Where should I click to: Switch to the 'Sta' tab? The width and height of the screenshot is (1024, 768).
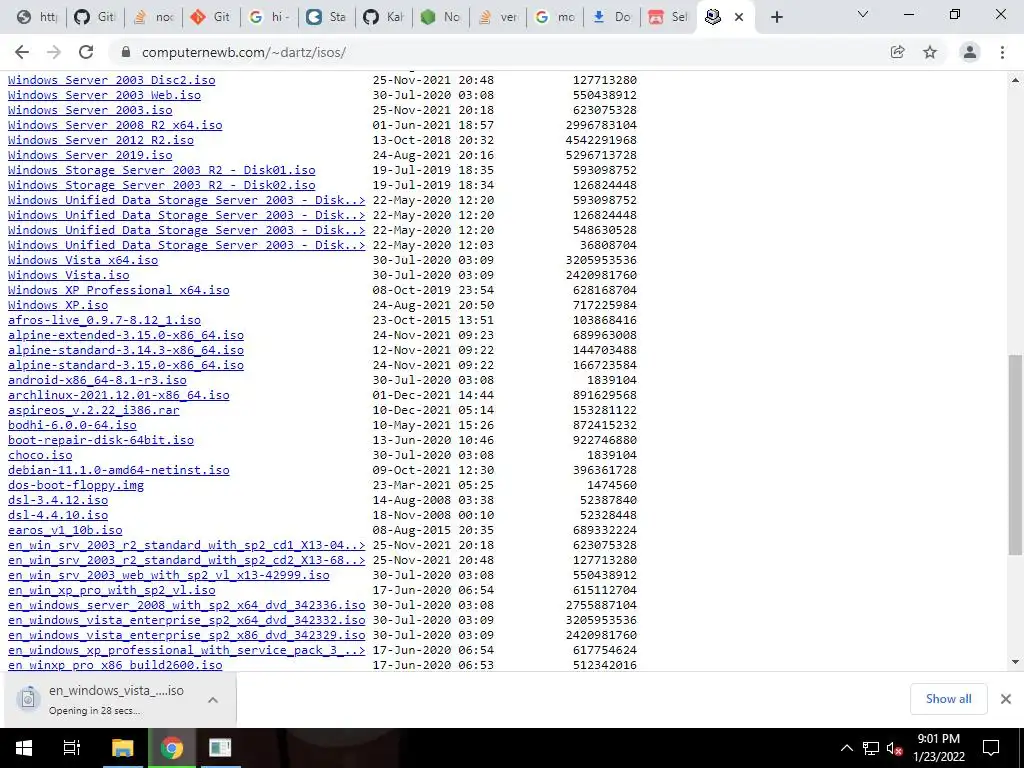tap(326, 17)
